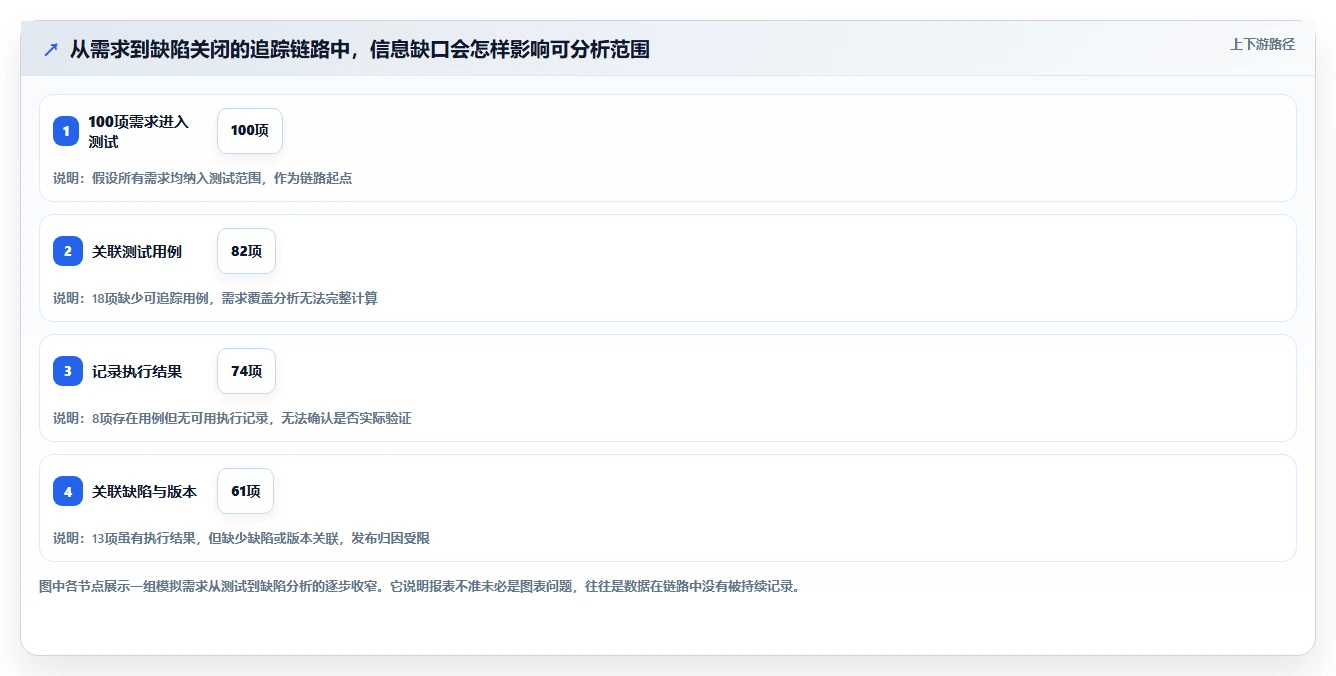Click the step title 100项需求进入测试
This screenshot has height=676, width=1336.
click(138, 131)
